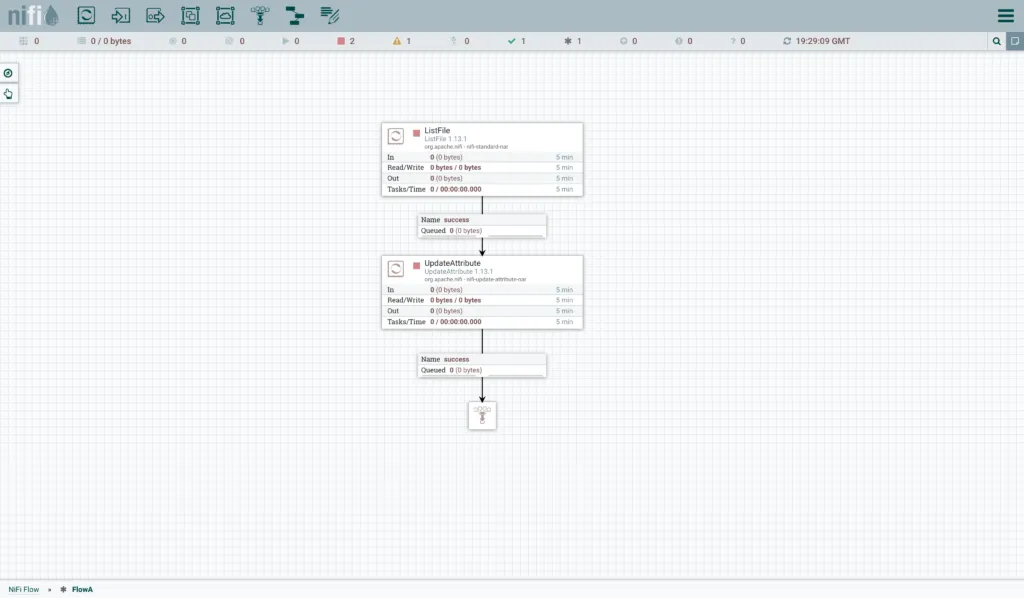Click the NiFi Flow breadcrumb link
This screenshot has height=598, width=1024.
tap(24, 590)
